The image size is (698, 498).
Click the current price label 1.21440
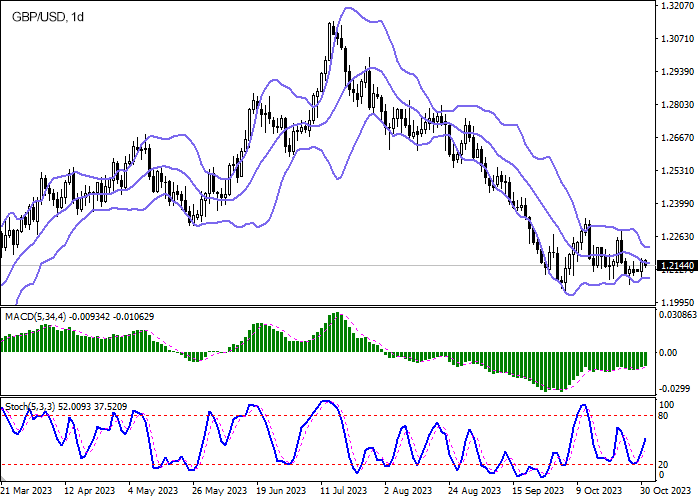pos(678,266)
